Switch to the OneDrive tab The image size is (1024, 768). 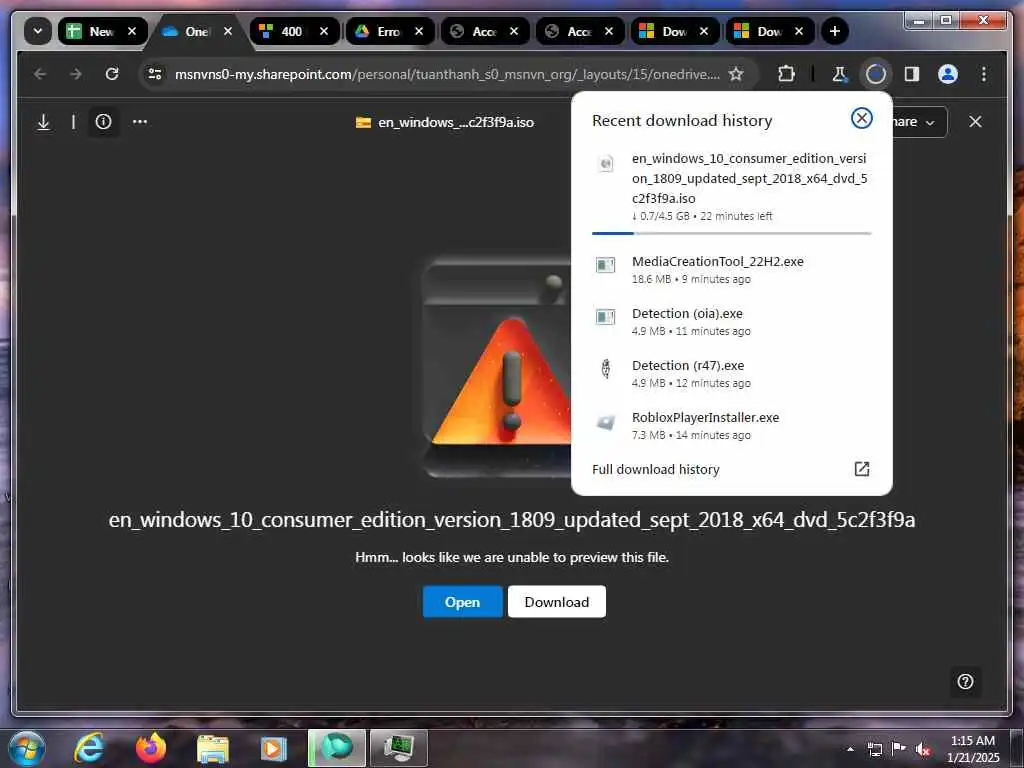pos(198,31)
